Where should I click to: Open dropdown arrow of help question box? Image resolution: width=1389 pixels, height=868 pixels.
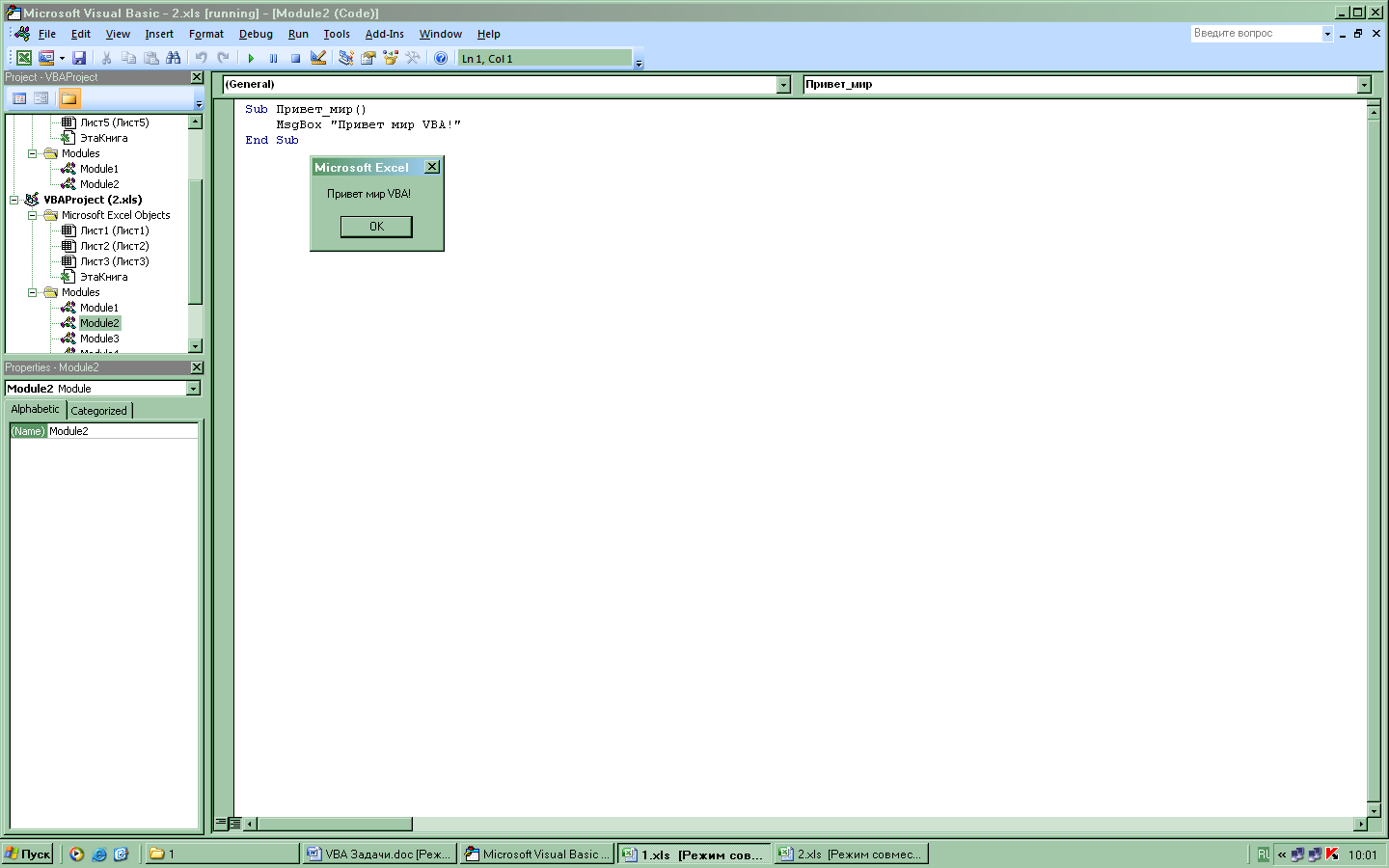click(1327, 34)
